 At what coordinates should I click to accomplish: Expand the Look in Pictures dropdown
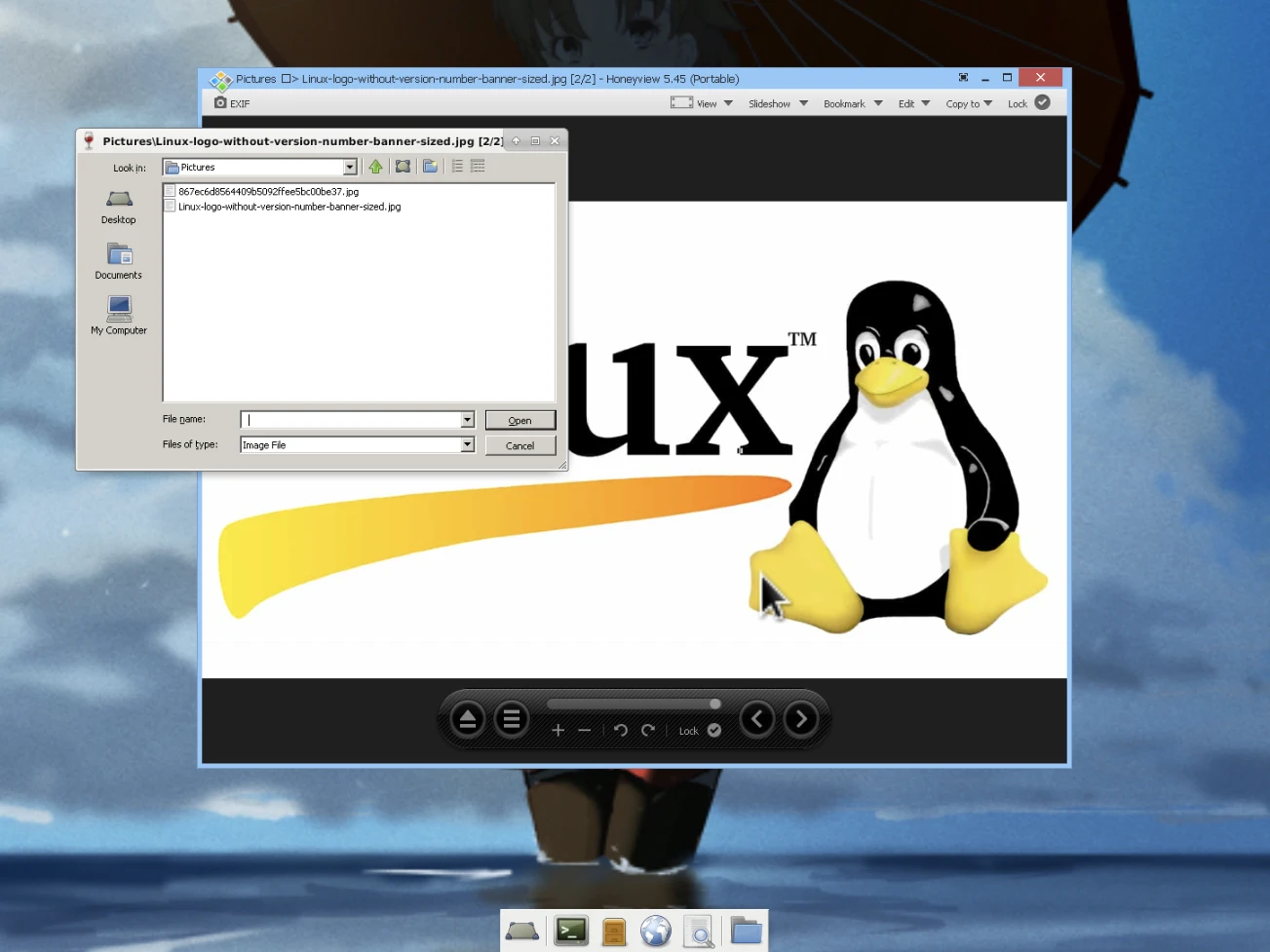pos(350,168)
